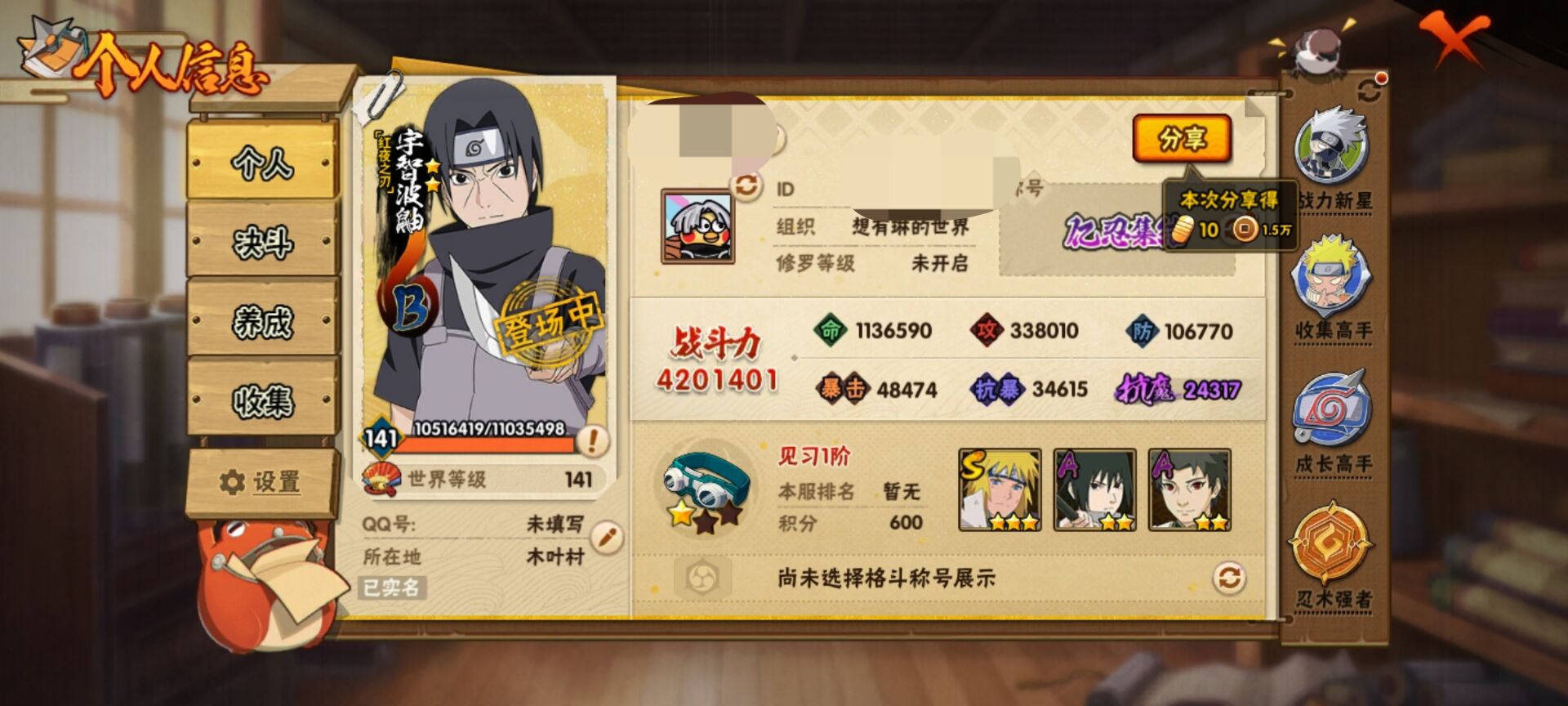Refresh the fighting title display icon

(x=1229, y=579)
